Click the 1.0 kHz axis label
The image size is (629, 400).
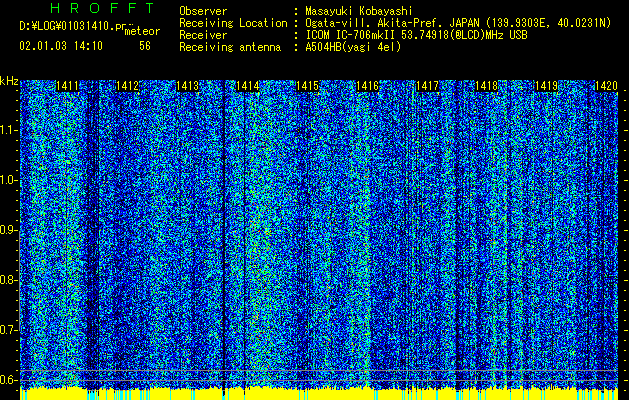click(x=8, y=180)
